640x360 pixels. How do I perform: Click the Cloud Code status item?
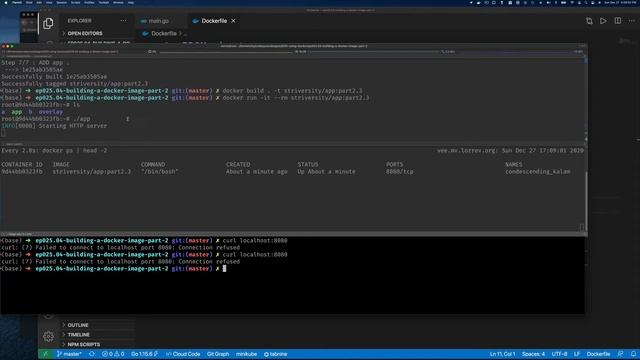point(183,354)
